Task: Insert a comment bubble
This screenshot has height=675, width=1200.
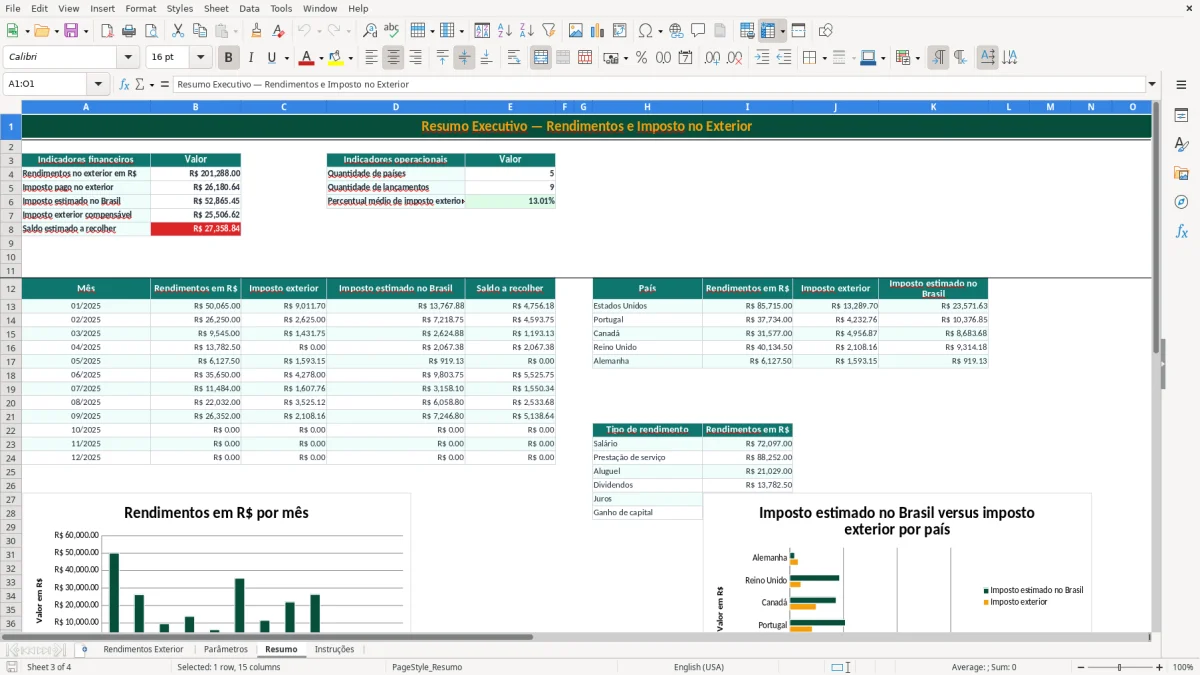Action: point(698,31)
